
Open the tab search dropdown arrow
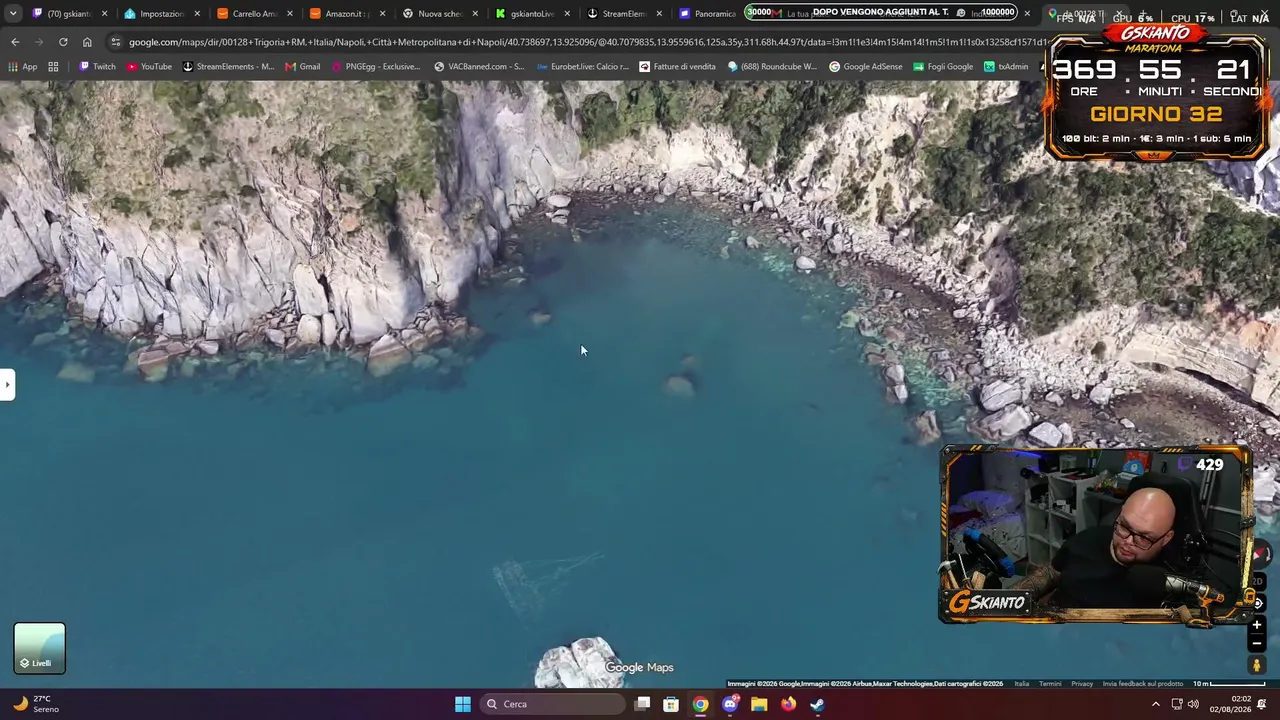13,14
